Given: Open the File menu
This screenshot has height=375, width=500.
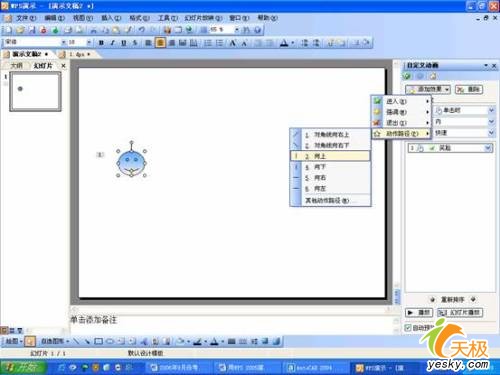Looking at the screenshot, I should point(25,18).
